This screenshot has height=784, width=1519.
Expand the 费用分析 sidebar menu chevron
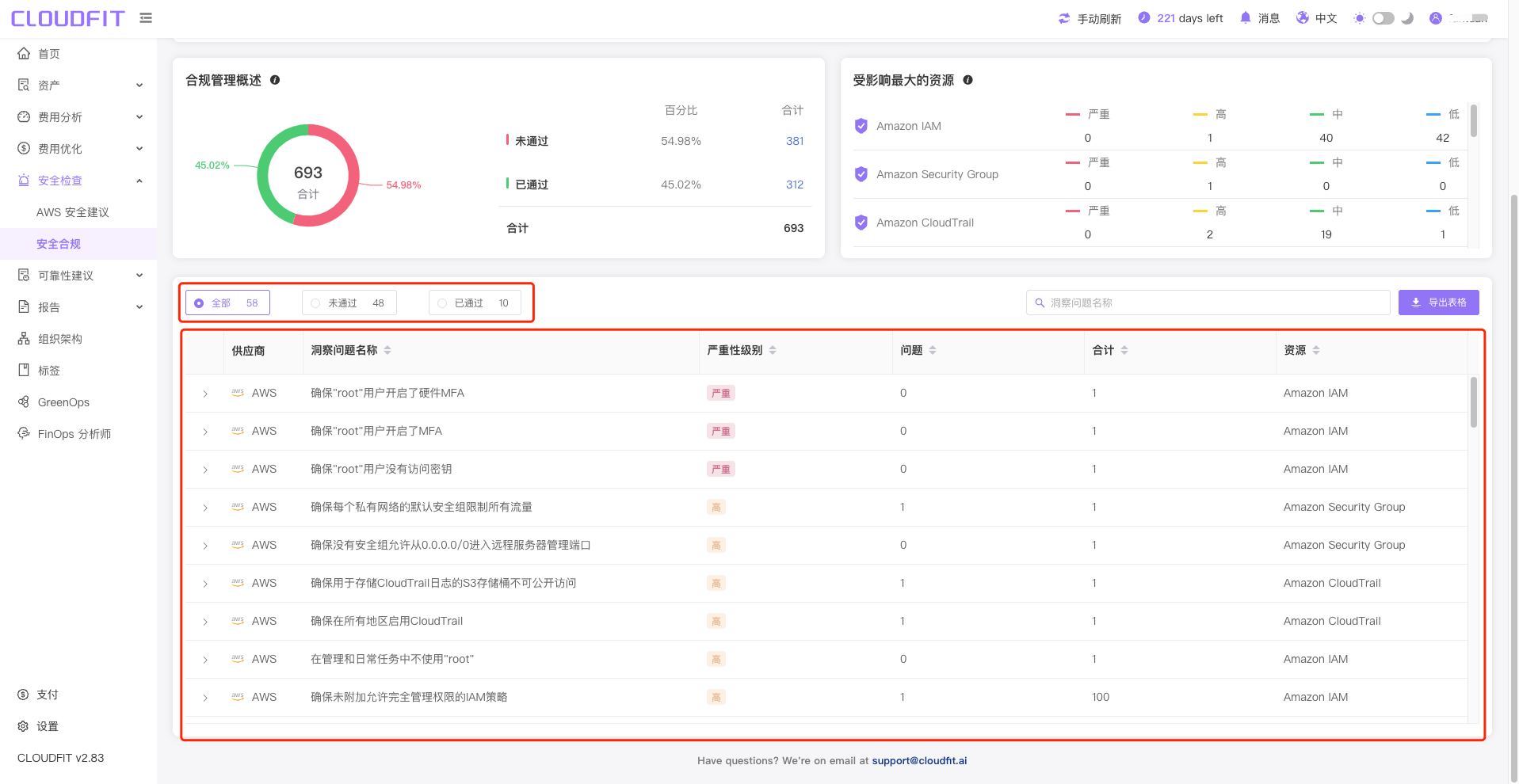click(139, 117)
